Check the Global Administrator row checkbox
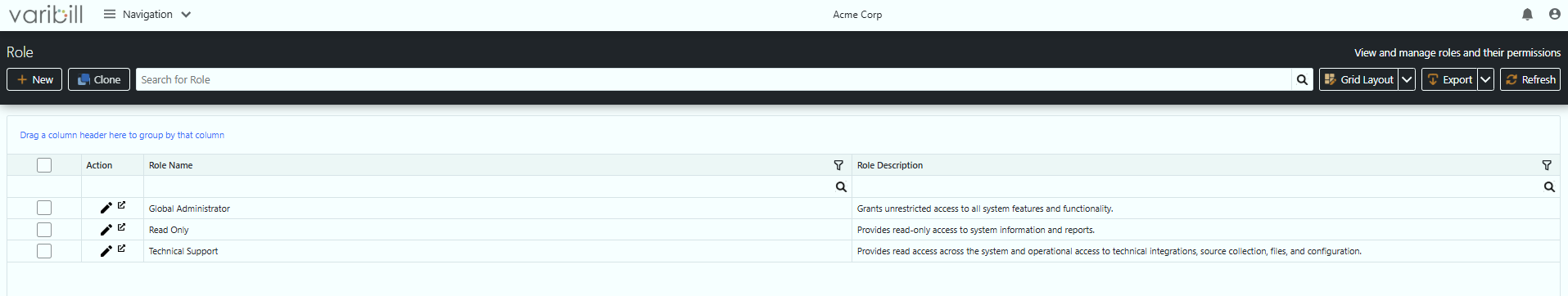This screenshot has width=1568, height=296. (44, 209)
